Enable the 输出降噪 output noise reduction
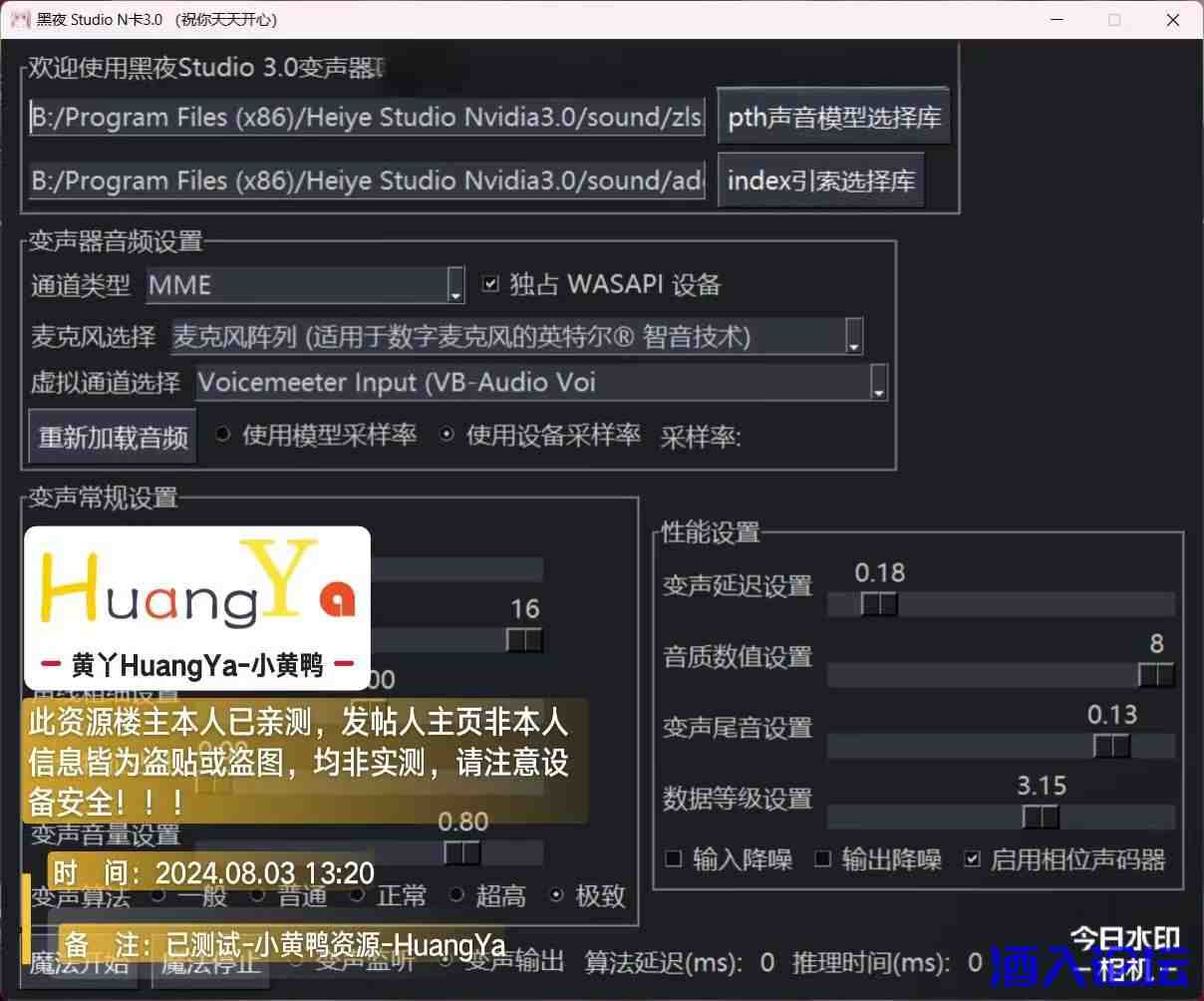The height and width of the screenshot is (1001, 1204). click(822, 858)
